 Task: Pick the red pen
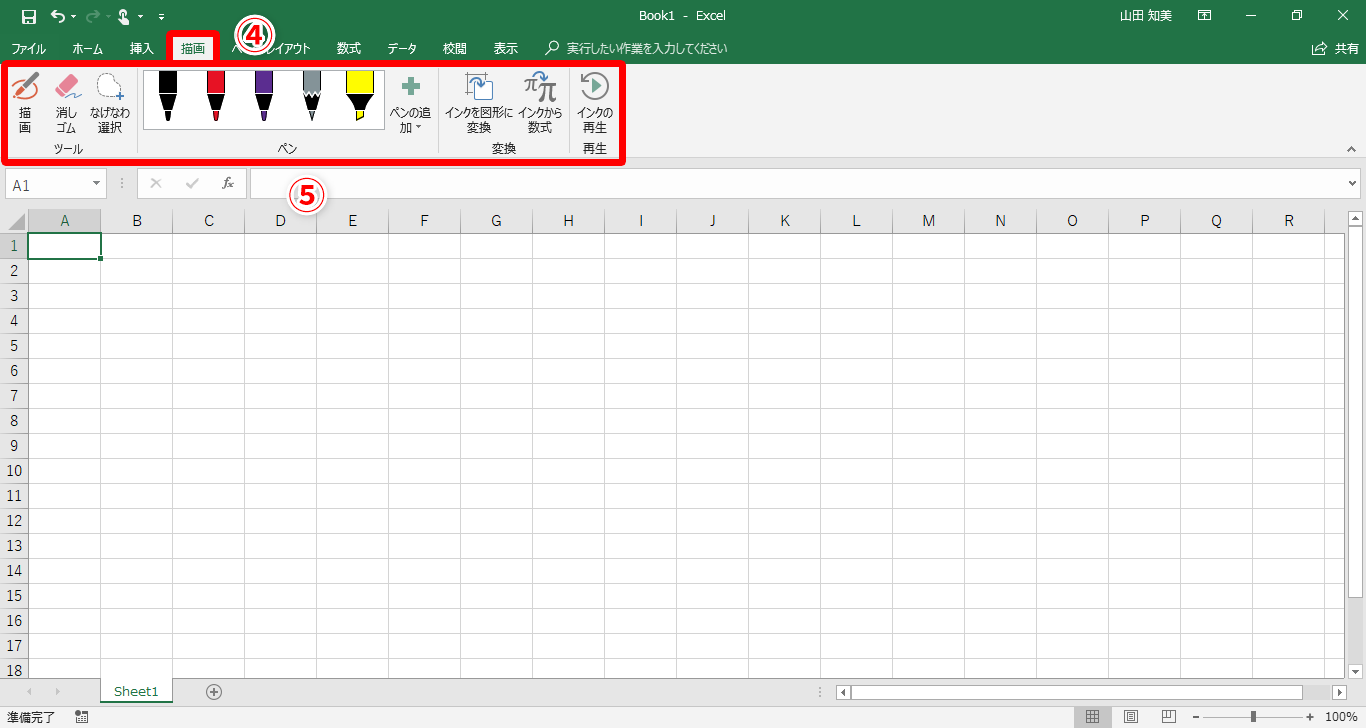[216, 98]
